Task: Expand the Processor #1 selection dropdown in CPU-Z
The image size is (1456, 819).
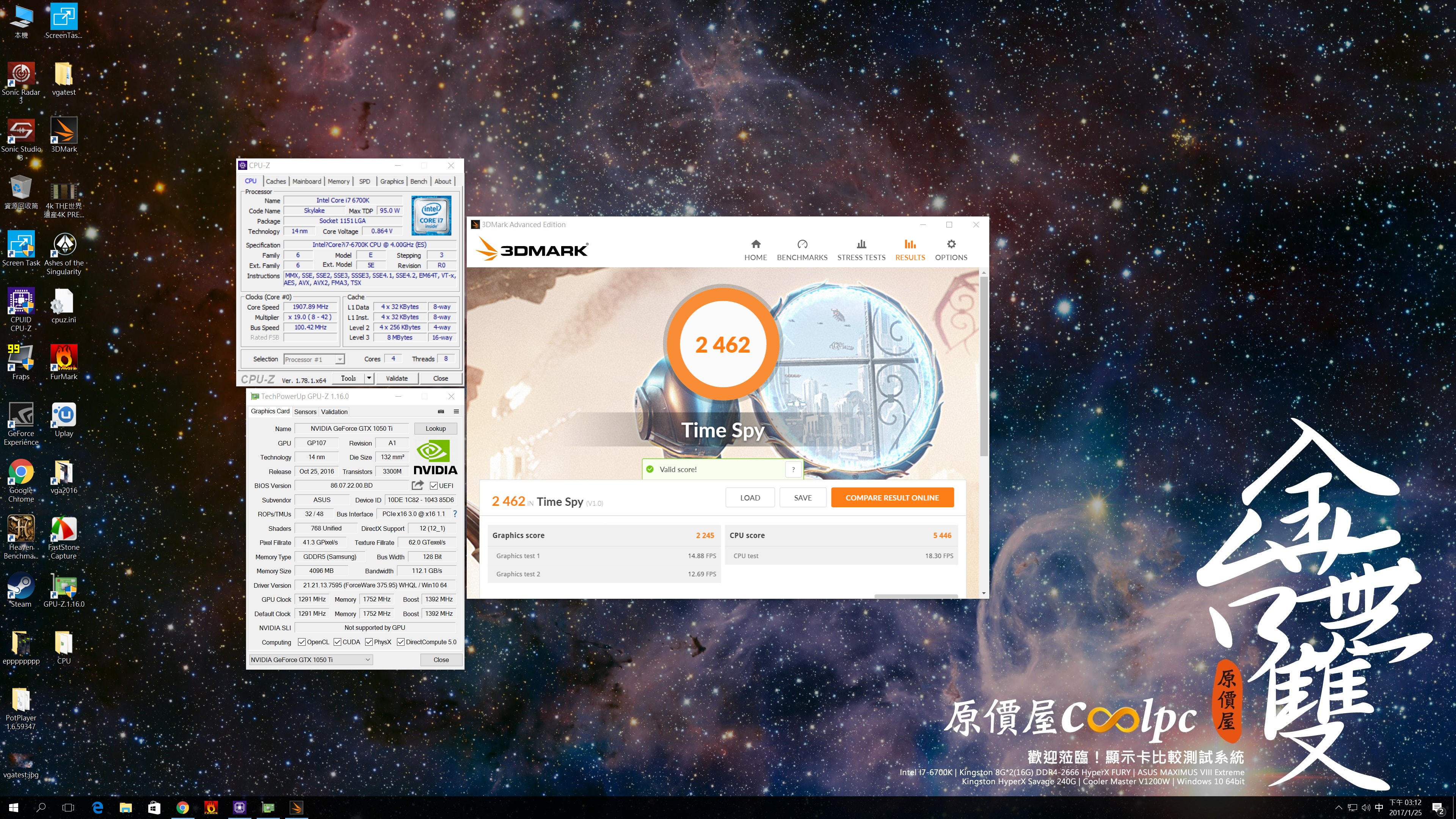Action: 340,359
